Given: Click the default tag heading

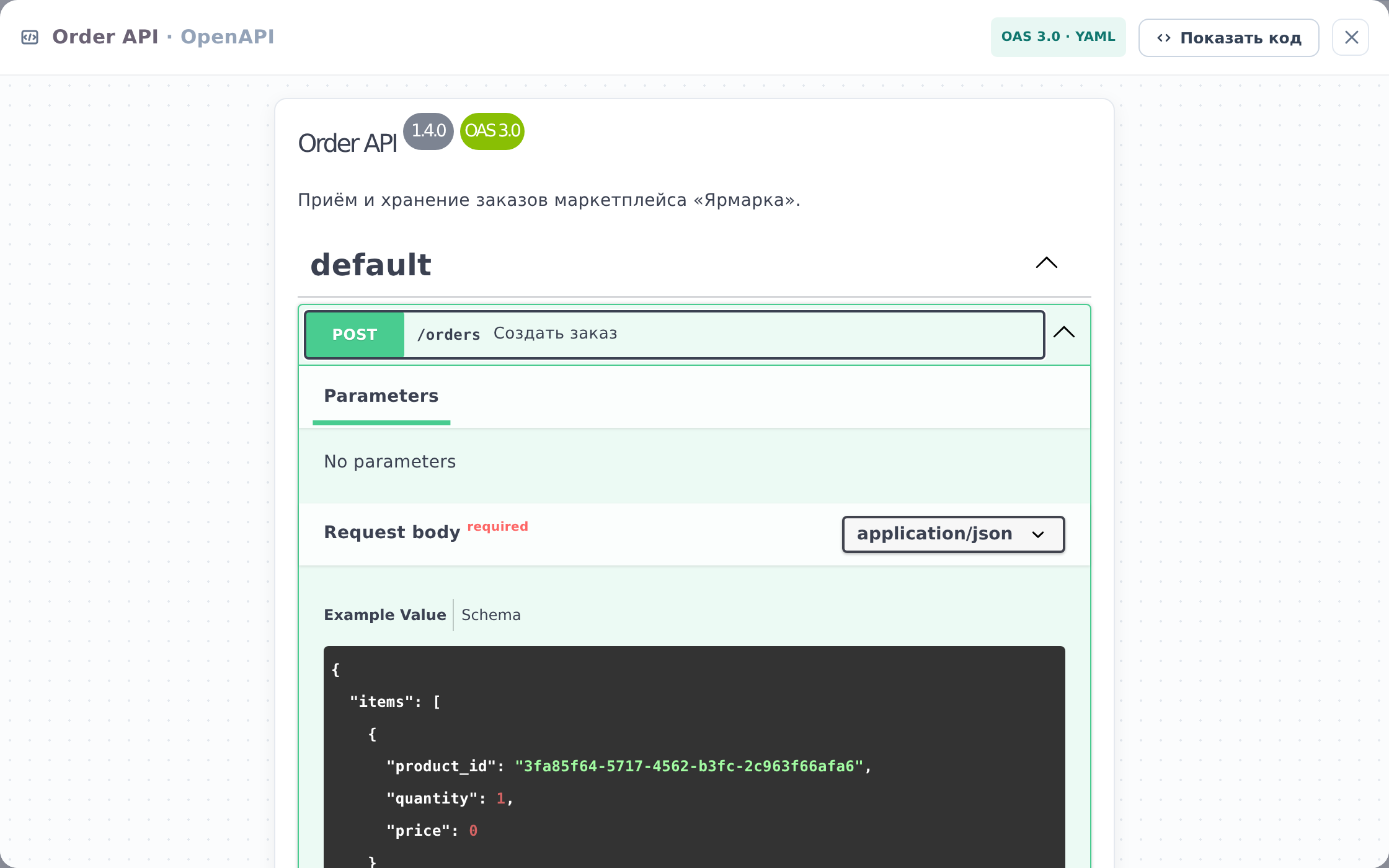Looking at the screenshot, I should pos(371,265).
